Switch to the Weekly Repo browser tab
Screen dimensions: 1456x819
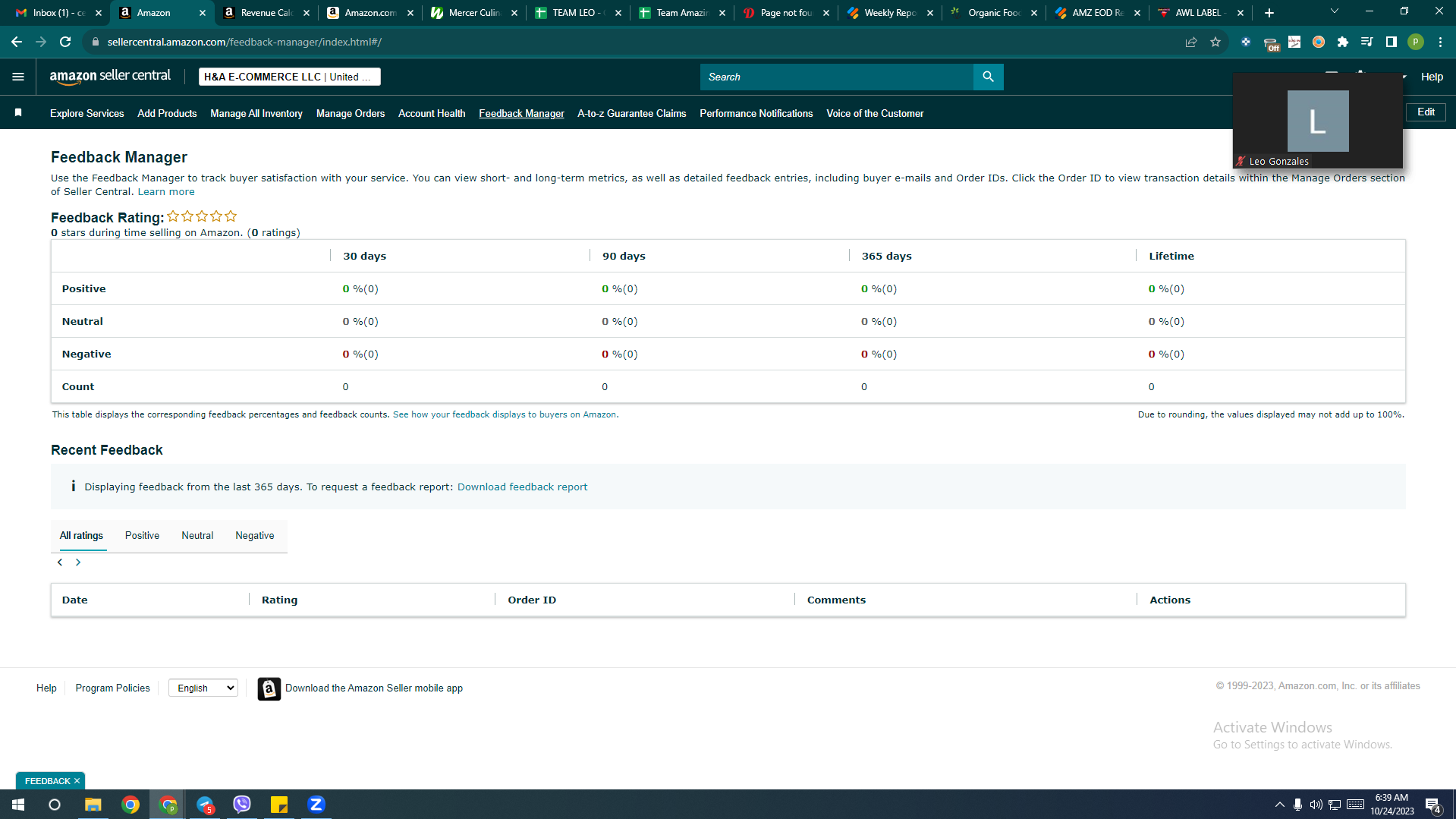(888, 13)
